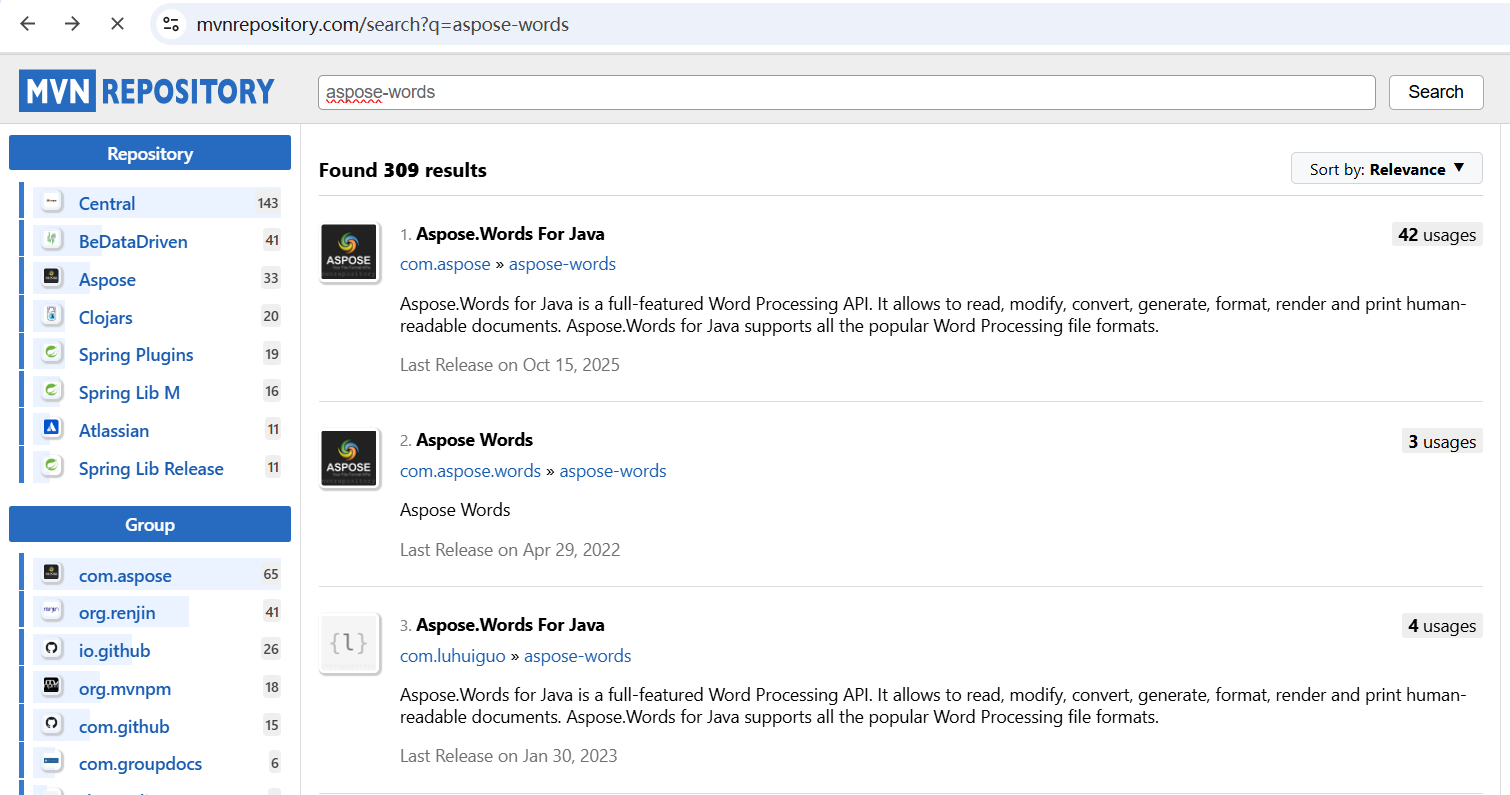Click the Spring Plugins icon
The height and width of the screenshot is (795, 1510).
click(x=52, y=353)
